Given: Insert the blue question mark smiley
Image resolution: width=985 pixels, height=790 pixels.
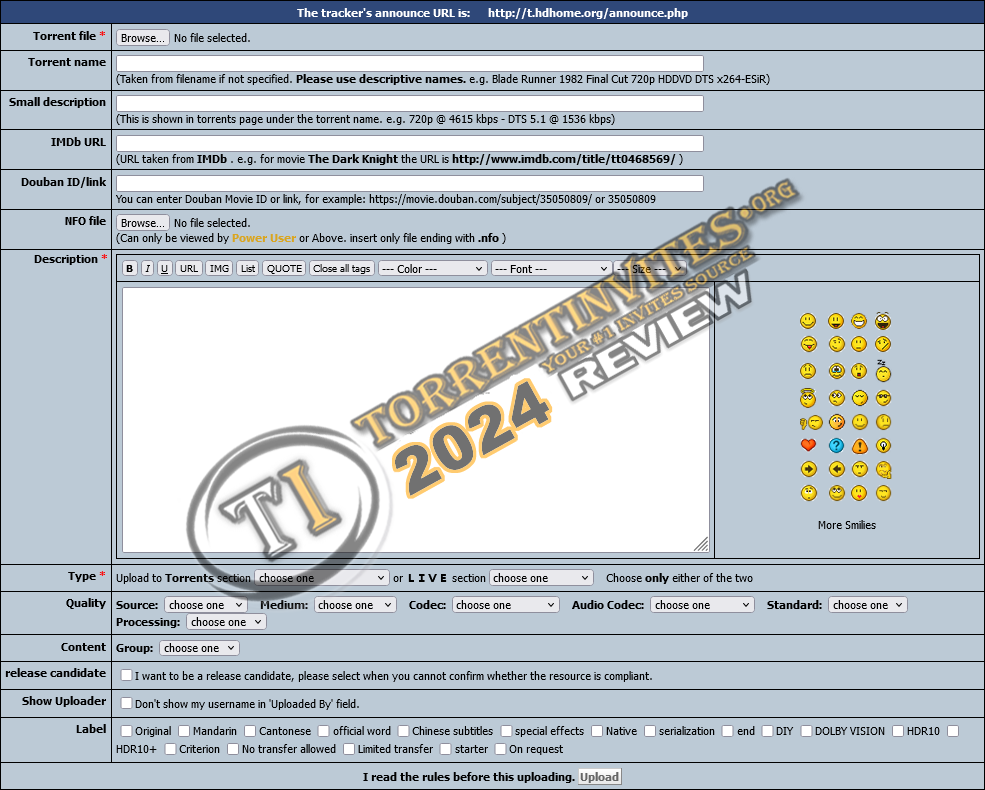Looking at the screenshot, I should click(x=836, y=445).
